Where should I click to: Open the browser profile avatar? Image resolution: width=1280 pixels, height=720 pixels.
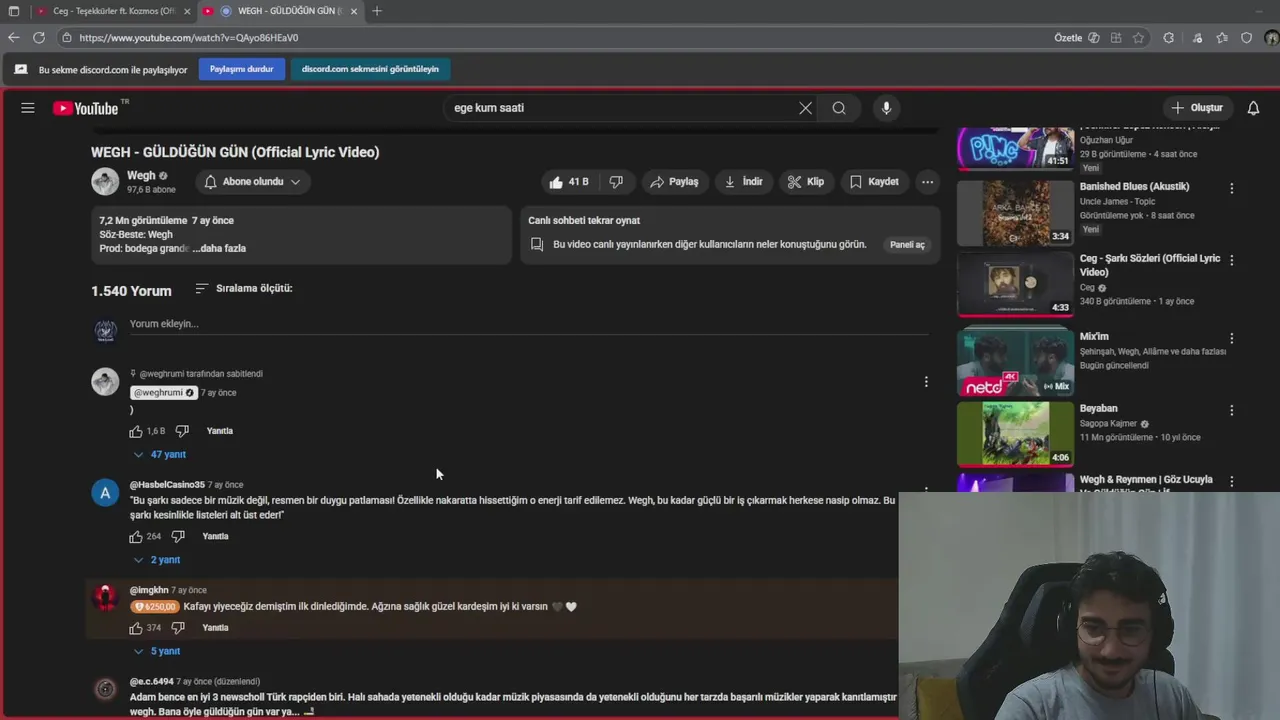pyautogui.click(x=1271, y=38)
